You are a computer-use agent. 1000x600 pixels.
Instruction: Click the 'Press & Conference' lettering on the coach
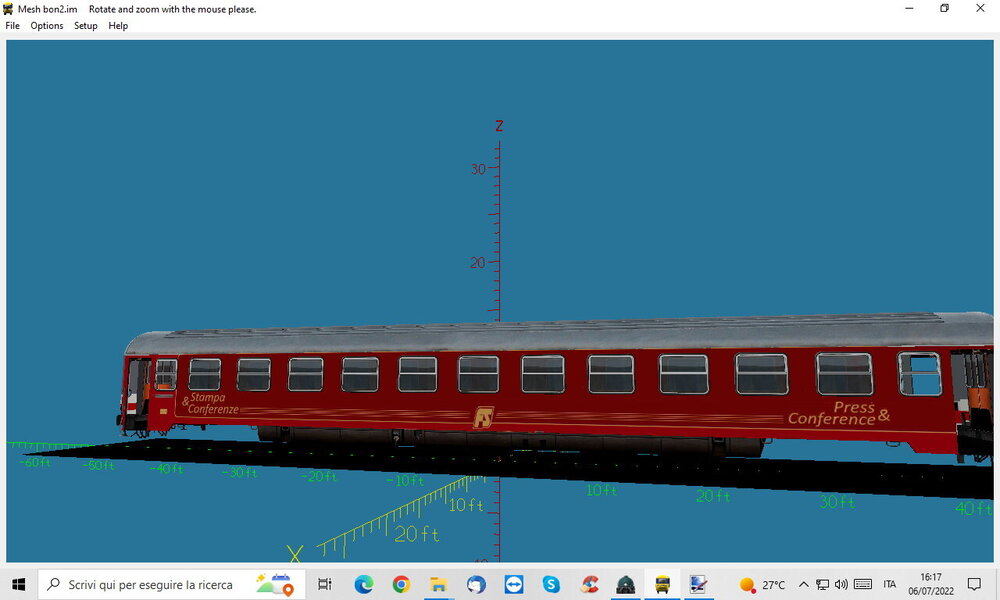pyautogui.click(x=838, y=413)
